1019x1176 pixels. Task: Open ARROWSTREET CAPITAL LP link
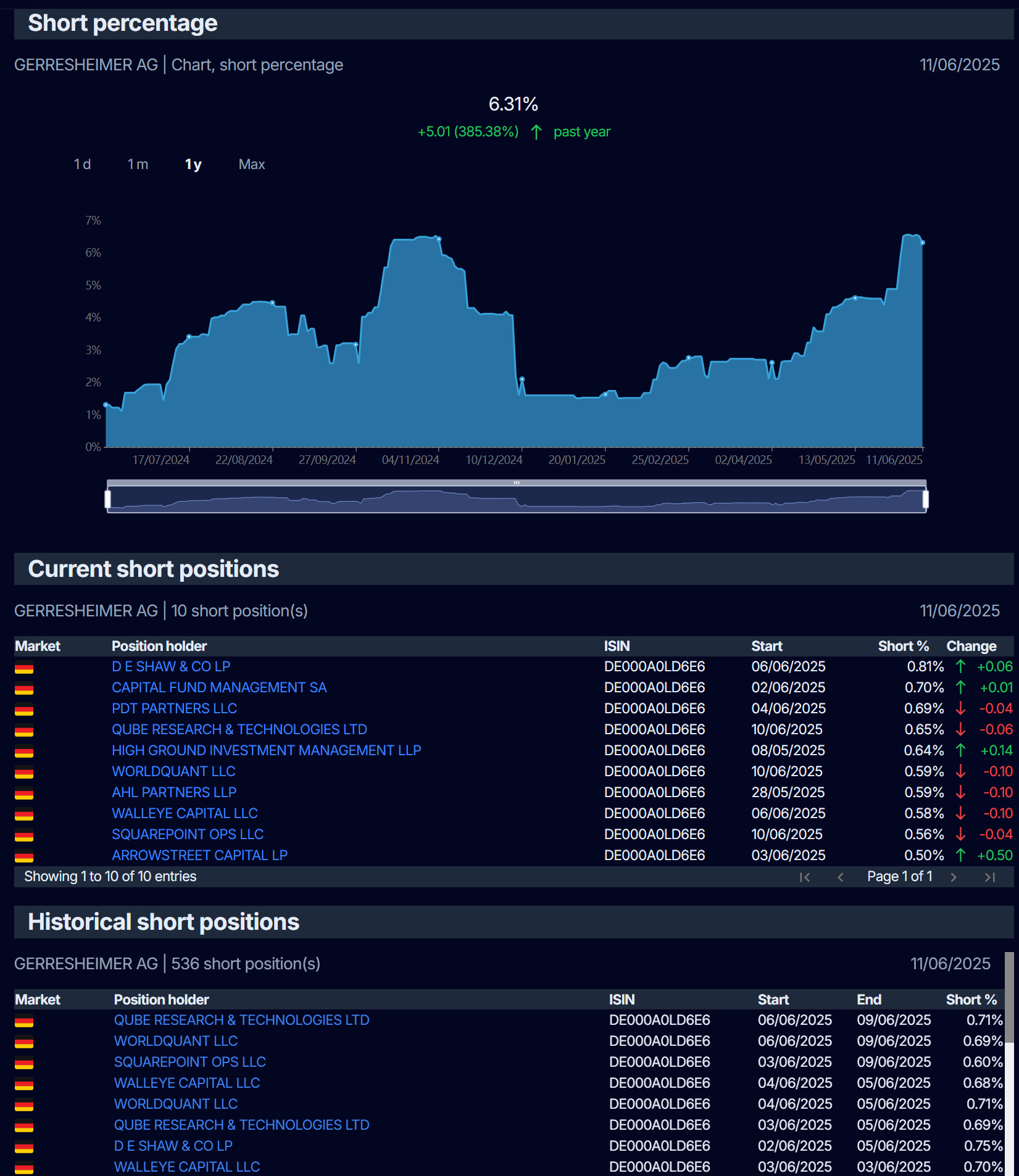[199, 855]
